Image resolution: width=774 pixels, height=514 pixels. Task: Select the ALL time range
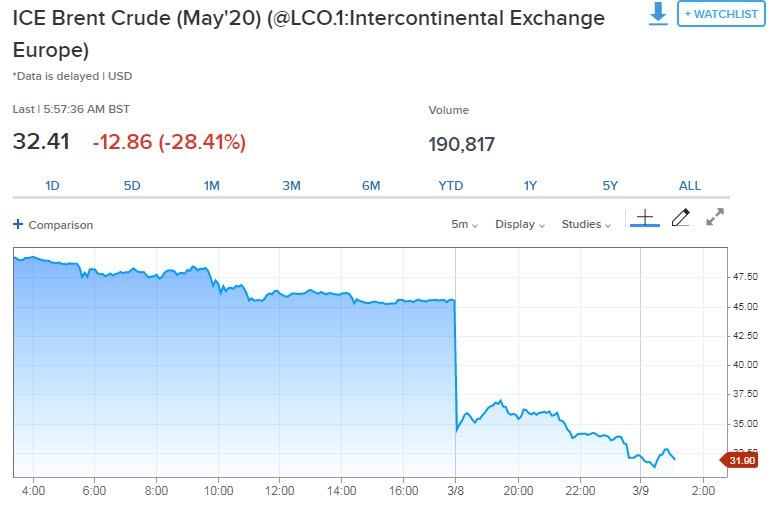690,185
